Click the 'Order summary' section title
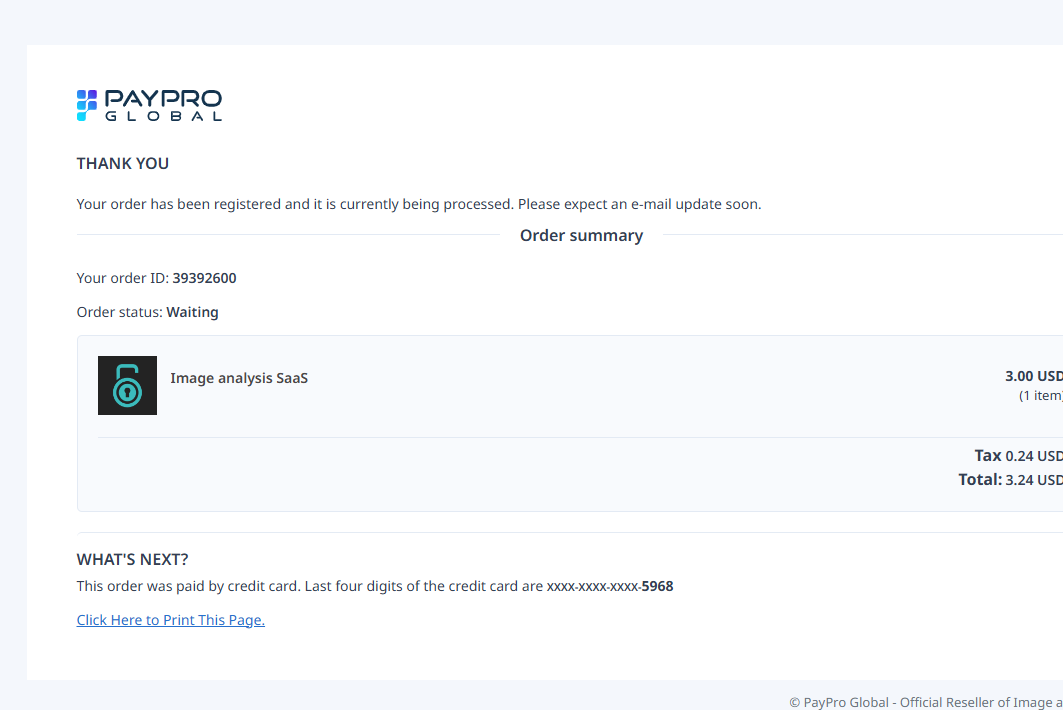1063x710 pixels. (581, 235)
